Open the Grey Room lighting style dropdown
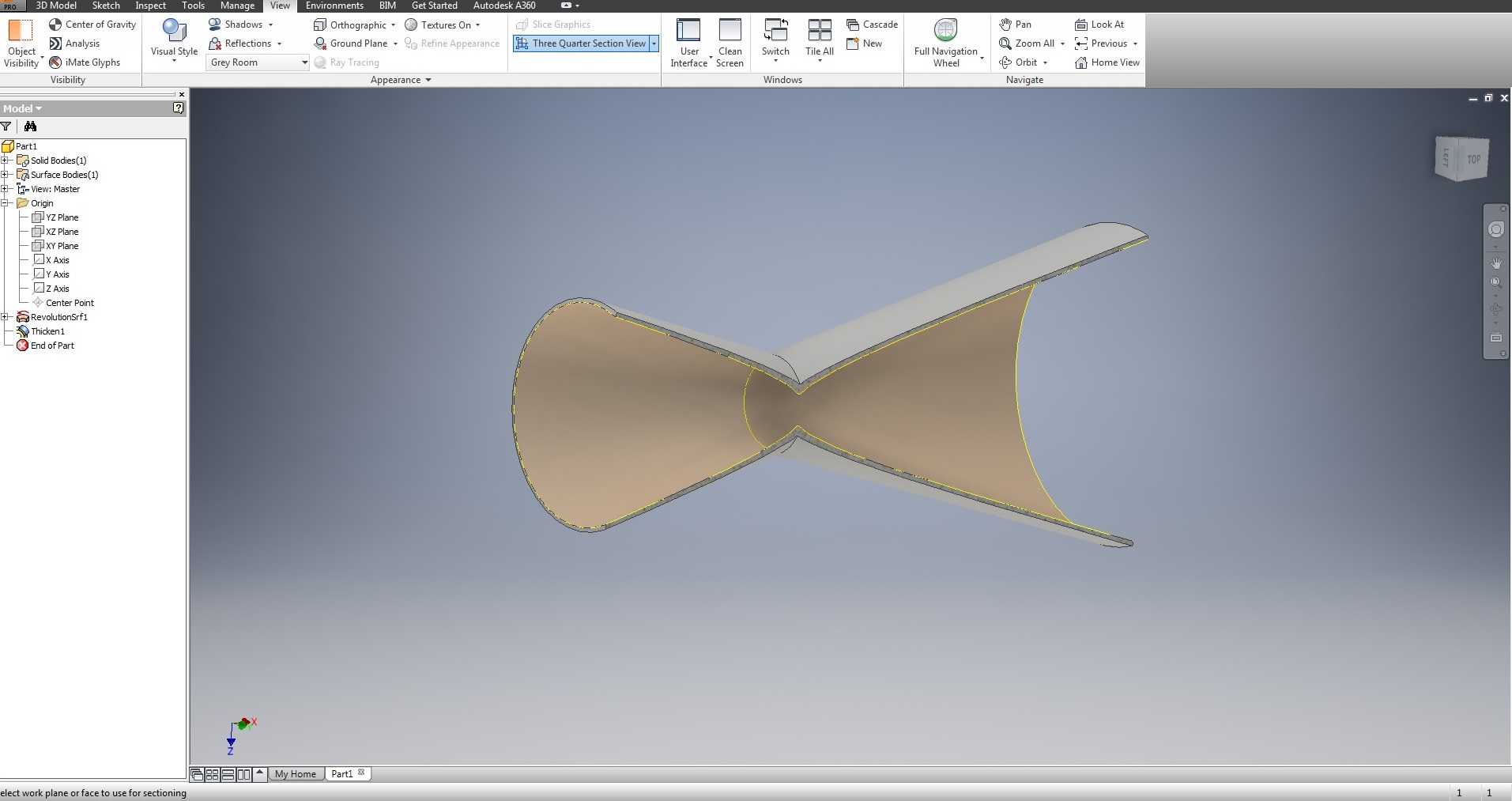Viewport: 1512px width, 801px height. pyautogui.click(x=258, y=62)
